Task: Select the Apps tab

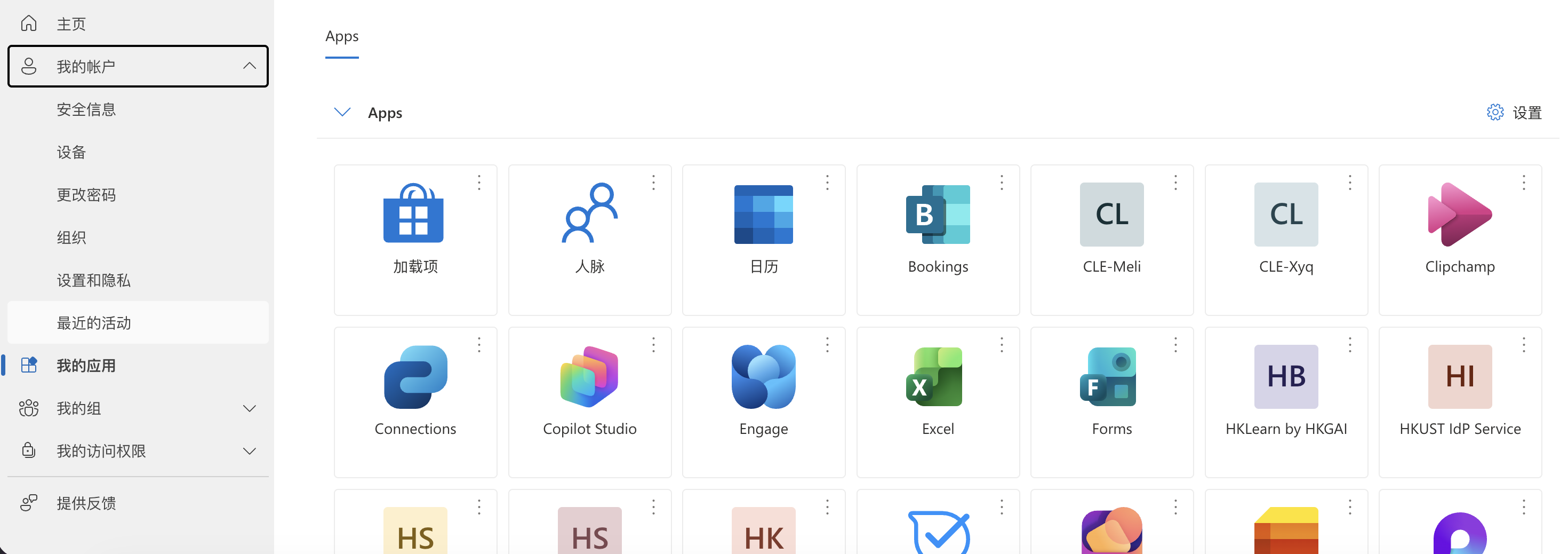Action: pyautogui.click(x=341, y=37)
